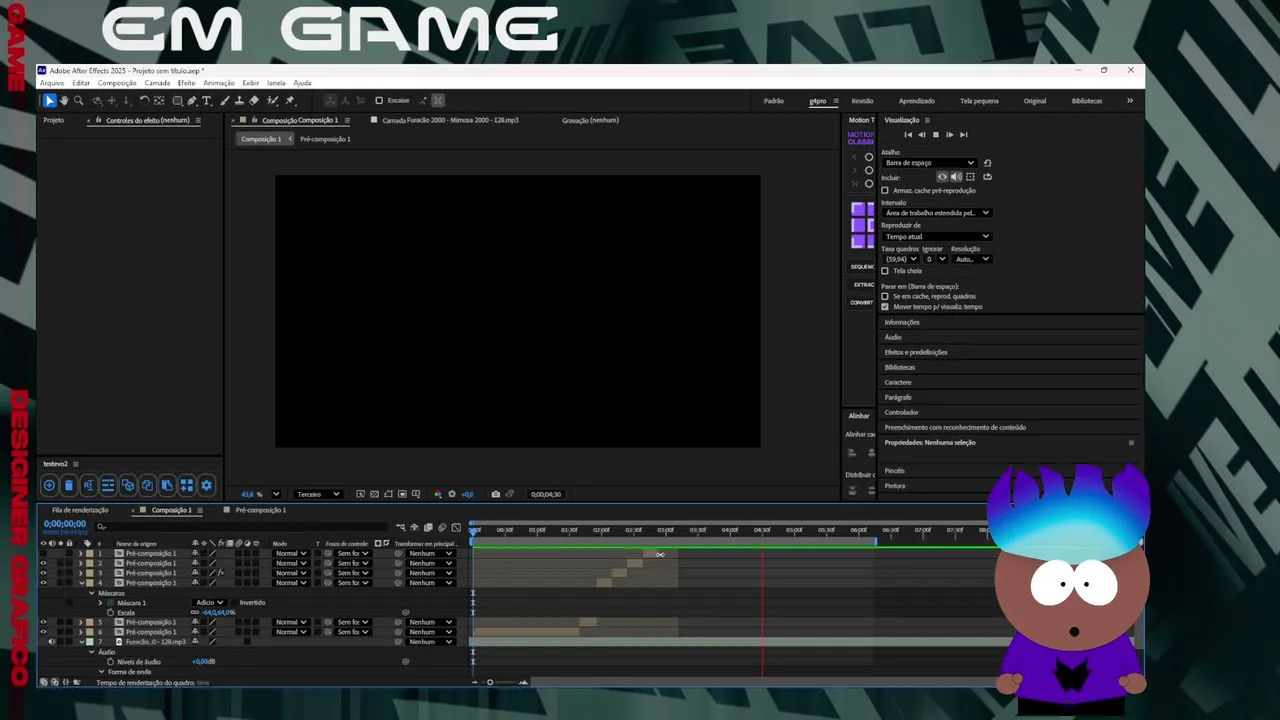Image resolution: width=1280 pixels, height=720 pixels.
Task: Open the Resolução Auto dropdown
Action: (971, 259)
